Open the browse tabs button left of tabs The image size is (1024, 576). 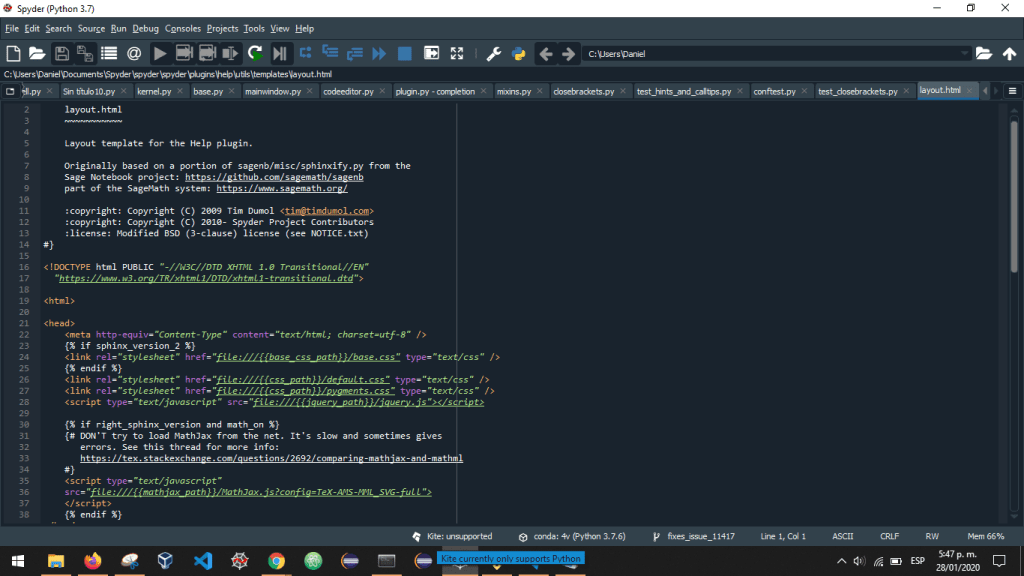[x=11, y=91]
